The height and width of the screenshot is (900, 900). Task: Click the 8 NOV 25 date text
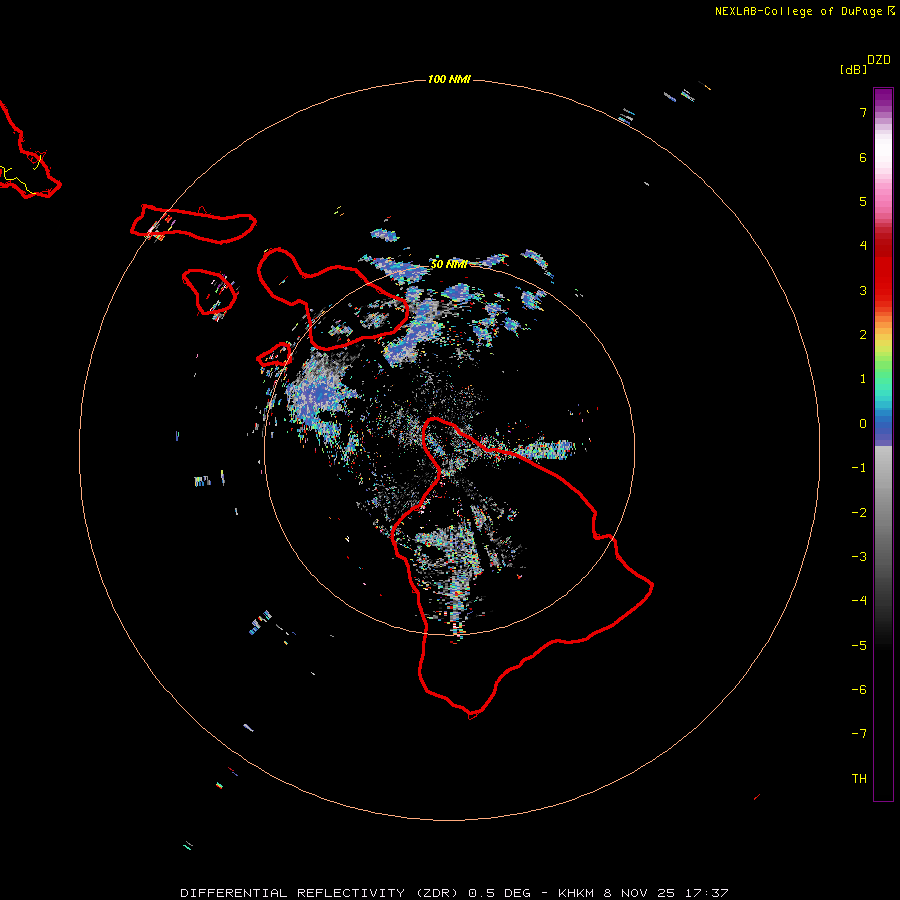[639, 893]
